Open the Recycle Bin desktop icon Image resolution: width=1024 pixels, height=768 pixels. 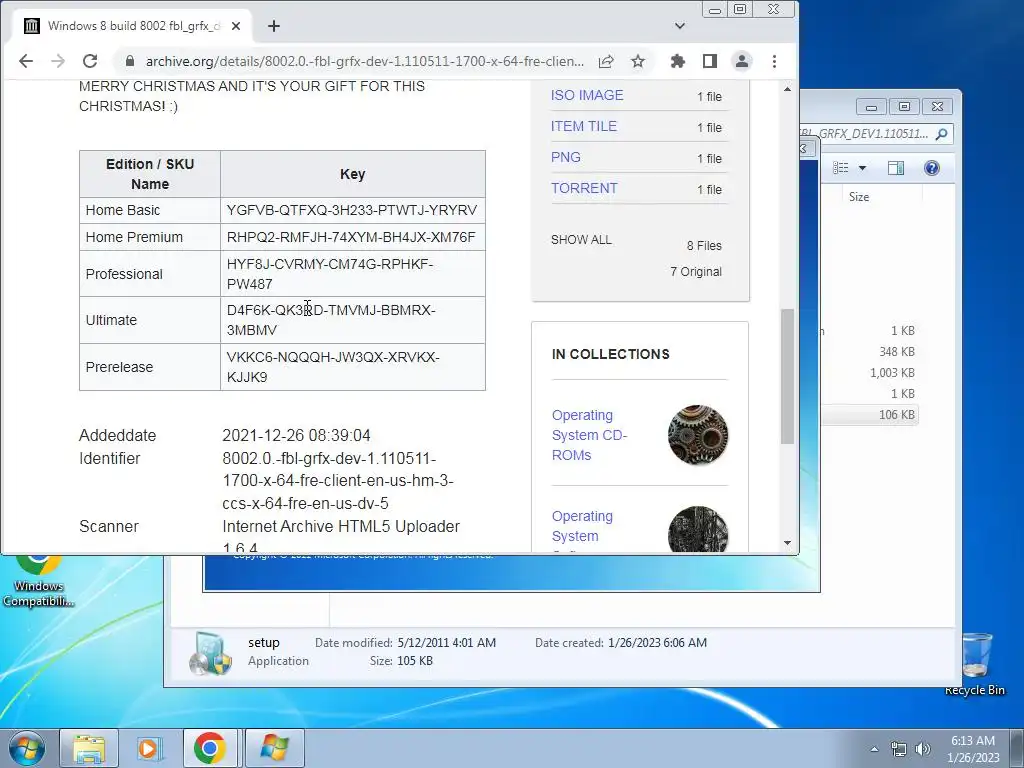click(974, 663)
